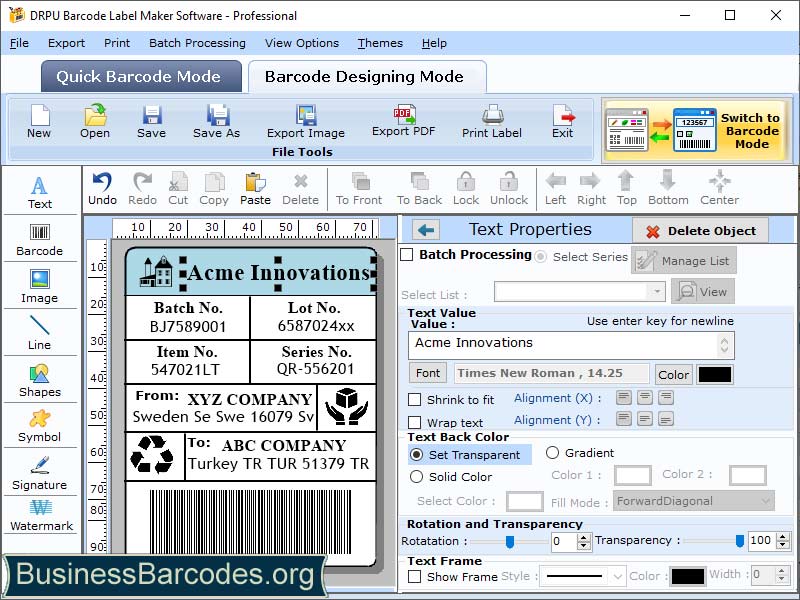
Task: Switch to Barcode Designing Mode tab
Action: [367, 77]
